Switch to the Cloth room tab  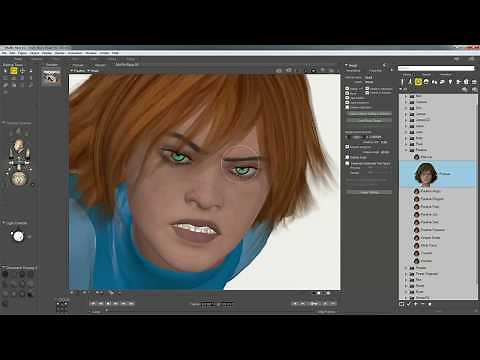click(x=94, y=59)
